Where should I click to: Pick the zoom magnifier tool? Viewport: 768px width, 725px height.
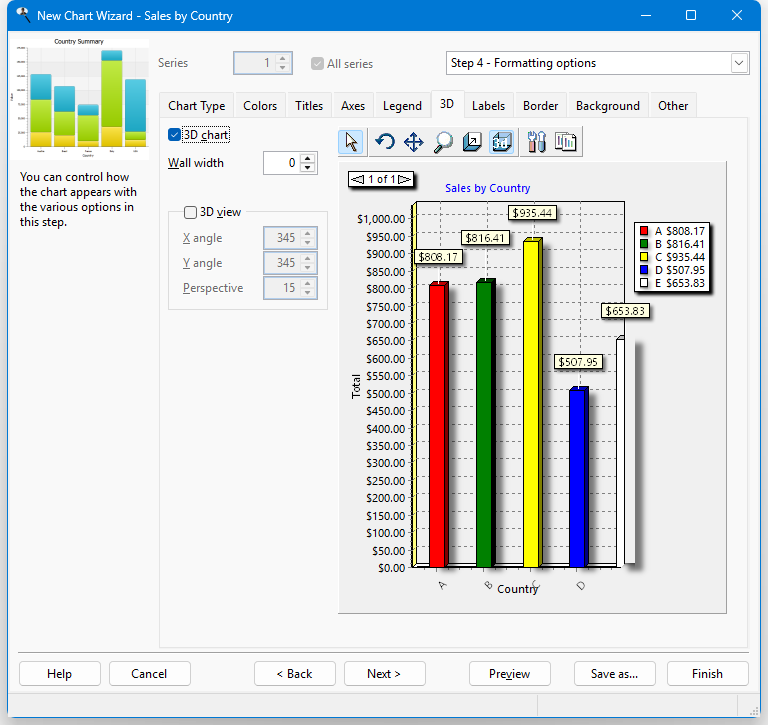coord(443,142)
